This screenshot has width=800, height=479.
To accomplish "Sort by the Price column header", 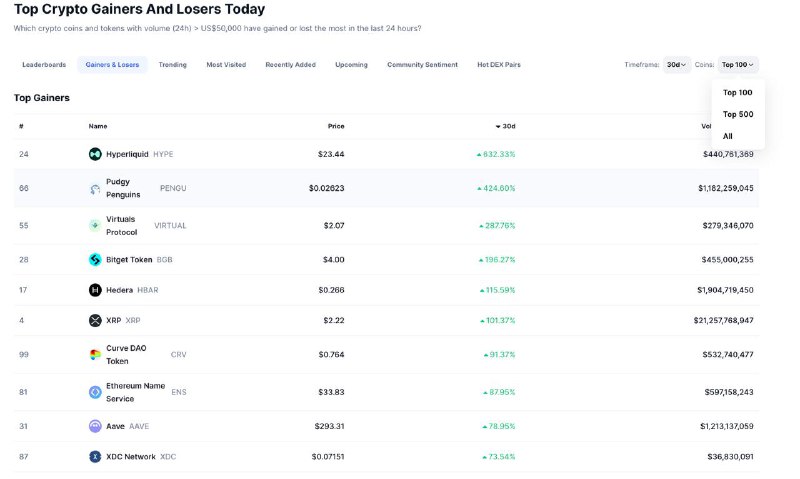I will (336, 127).
